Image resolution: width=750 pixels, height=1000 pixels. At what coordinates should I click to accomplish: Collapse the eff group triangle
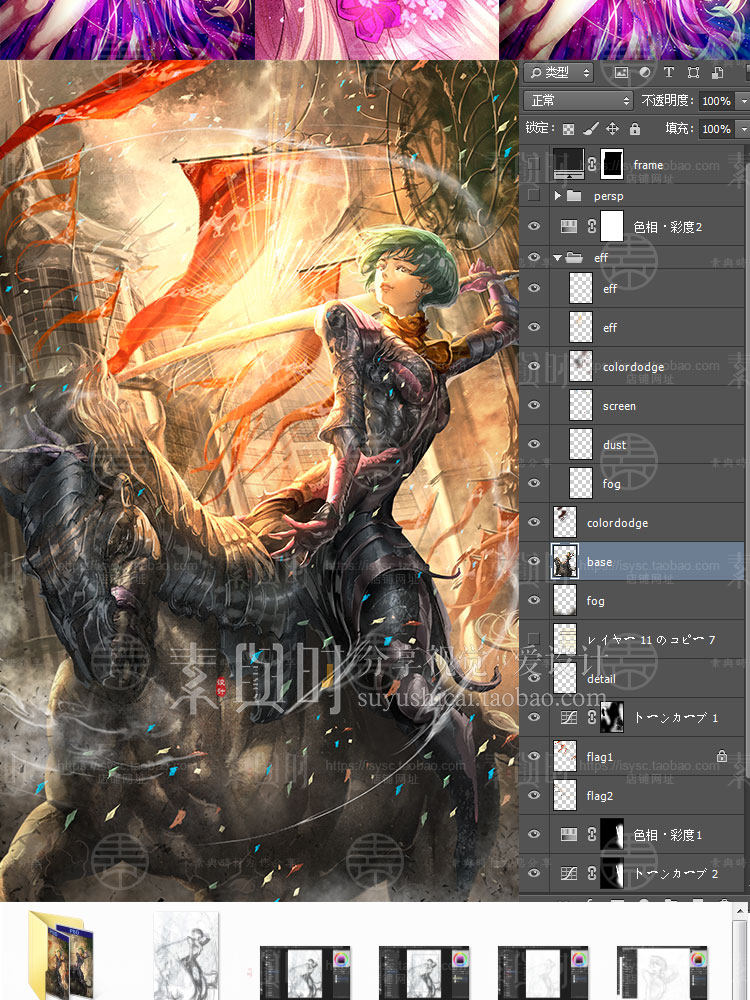(x=557, y=258)
